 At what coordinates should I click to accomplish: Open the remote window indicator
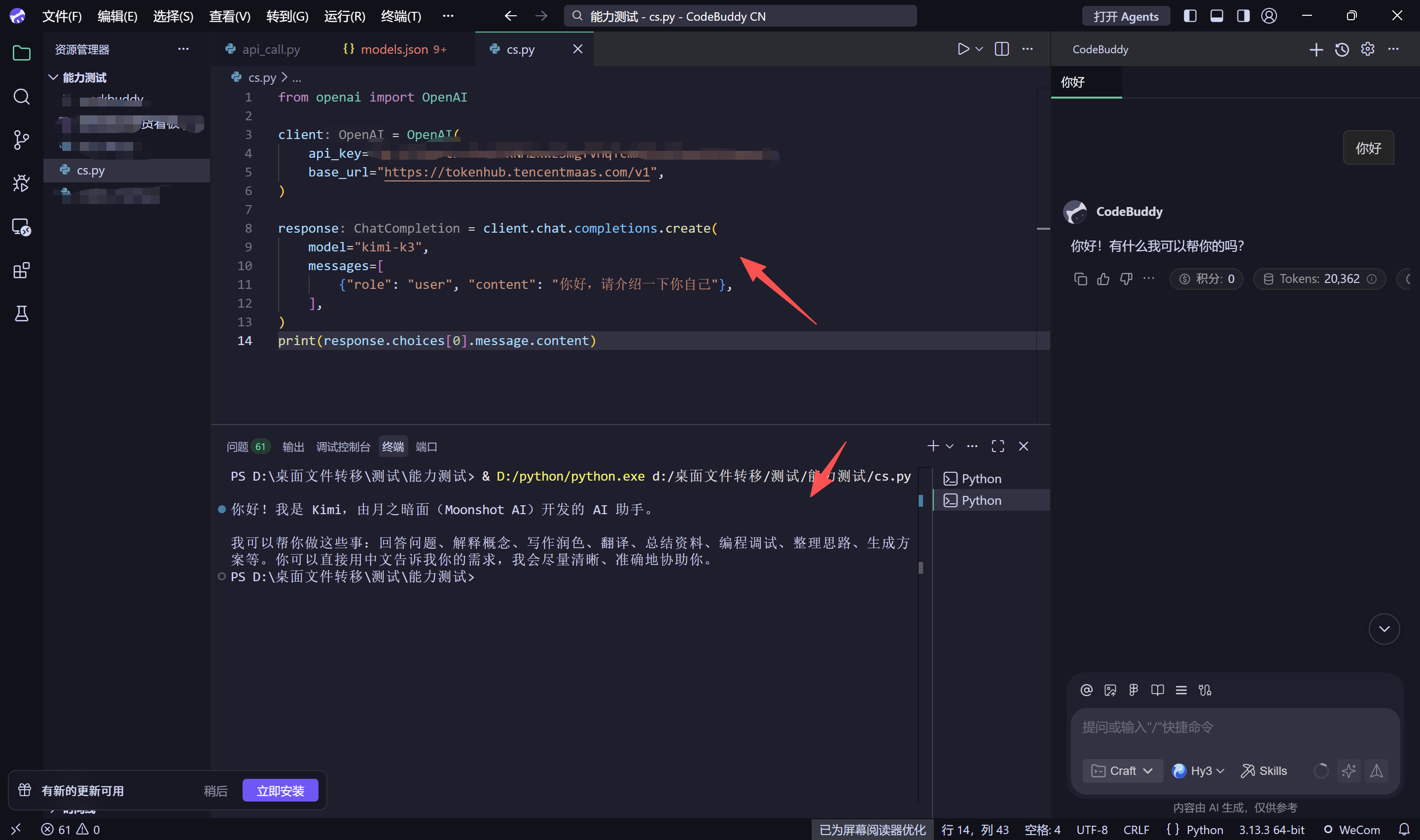coord(16,829)
